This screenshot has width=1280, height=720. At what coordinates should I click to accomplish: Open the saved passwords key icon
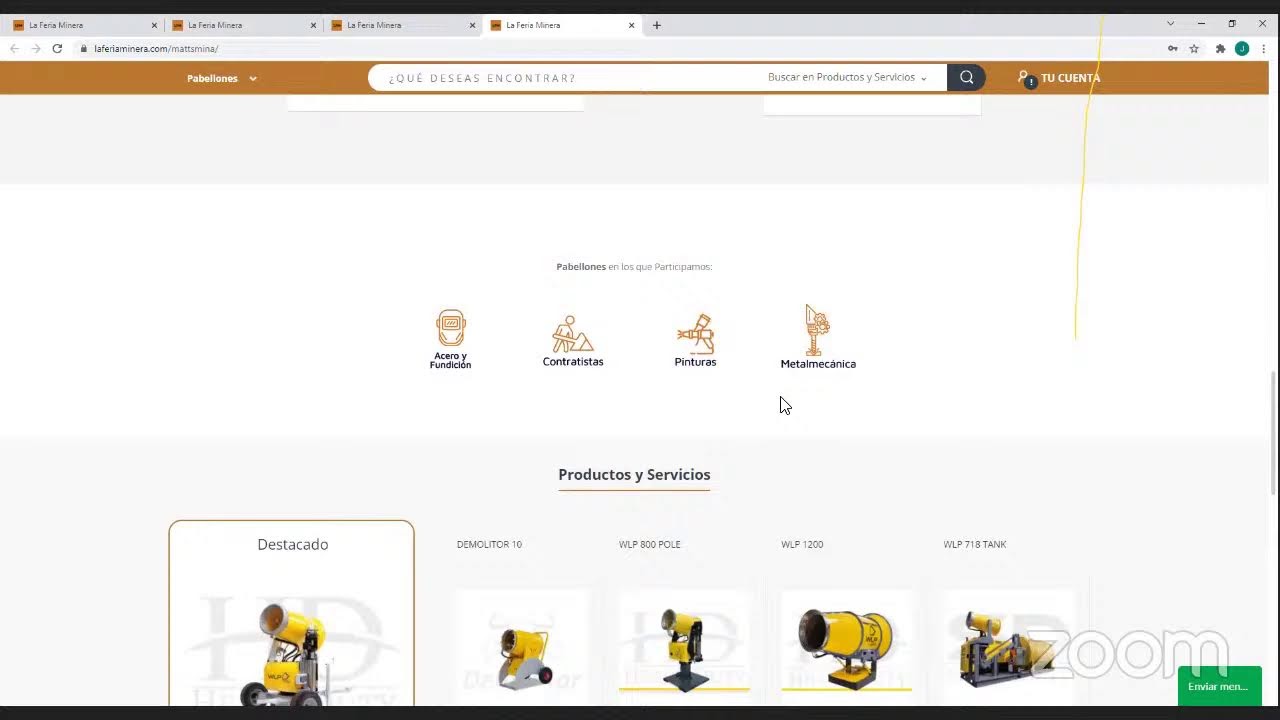point(1172,48)
